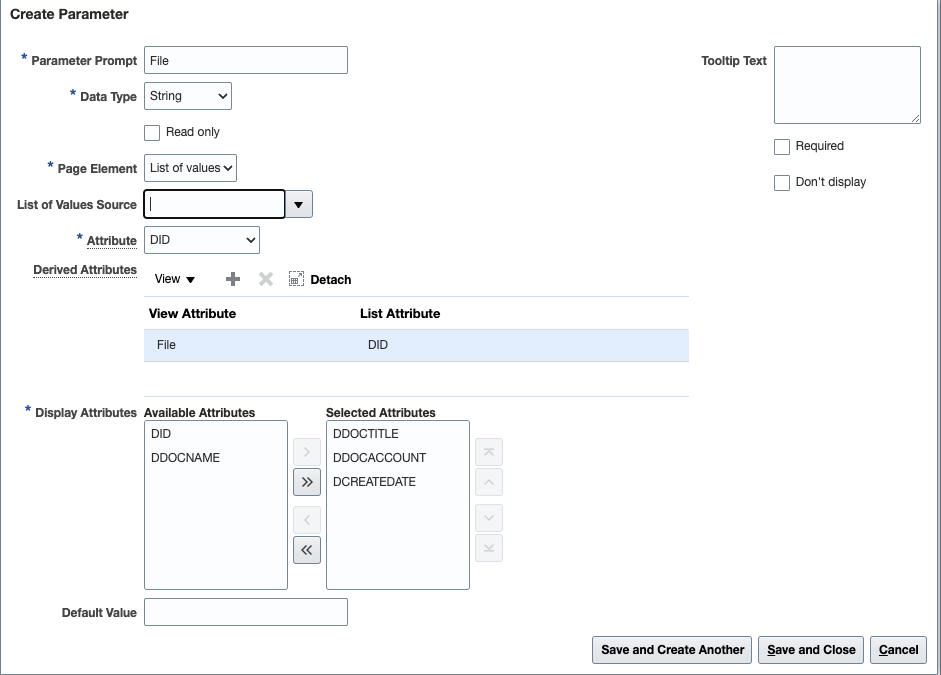This screenshot has width=941, height=675.
Task: Click the Default Value field
Action: [246, 612]
